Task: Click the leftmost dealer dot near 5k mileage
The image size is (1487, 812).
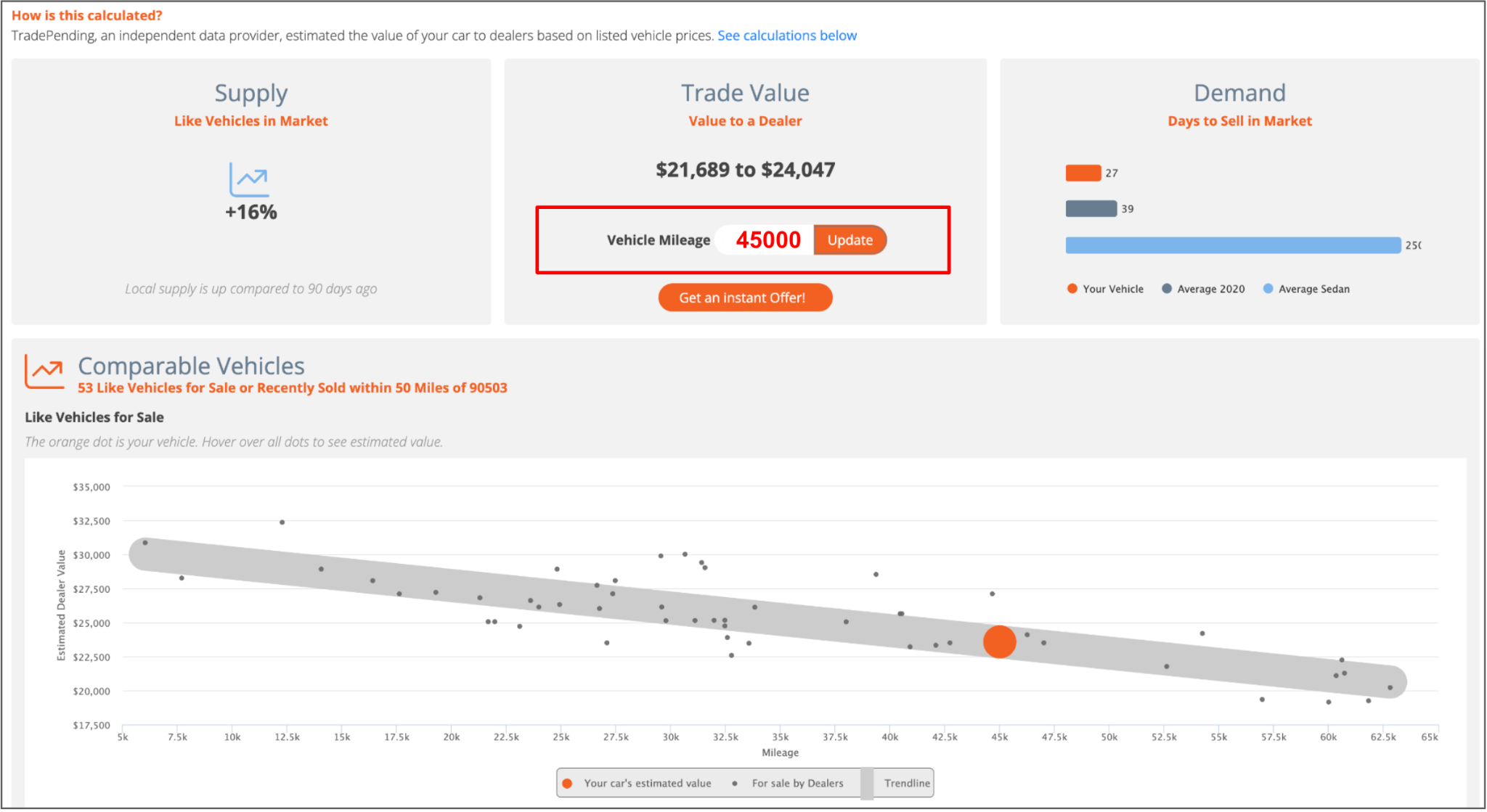Action: point(145,543)
